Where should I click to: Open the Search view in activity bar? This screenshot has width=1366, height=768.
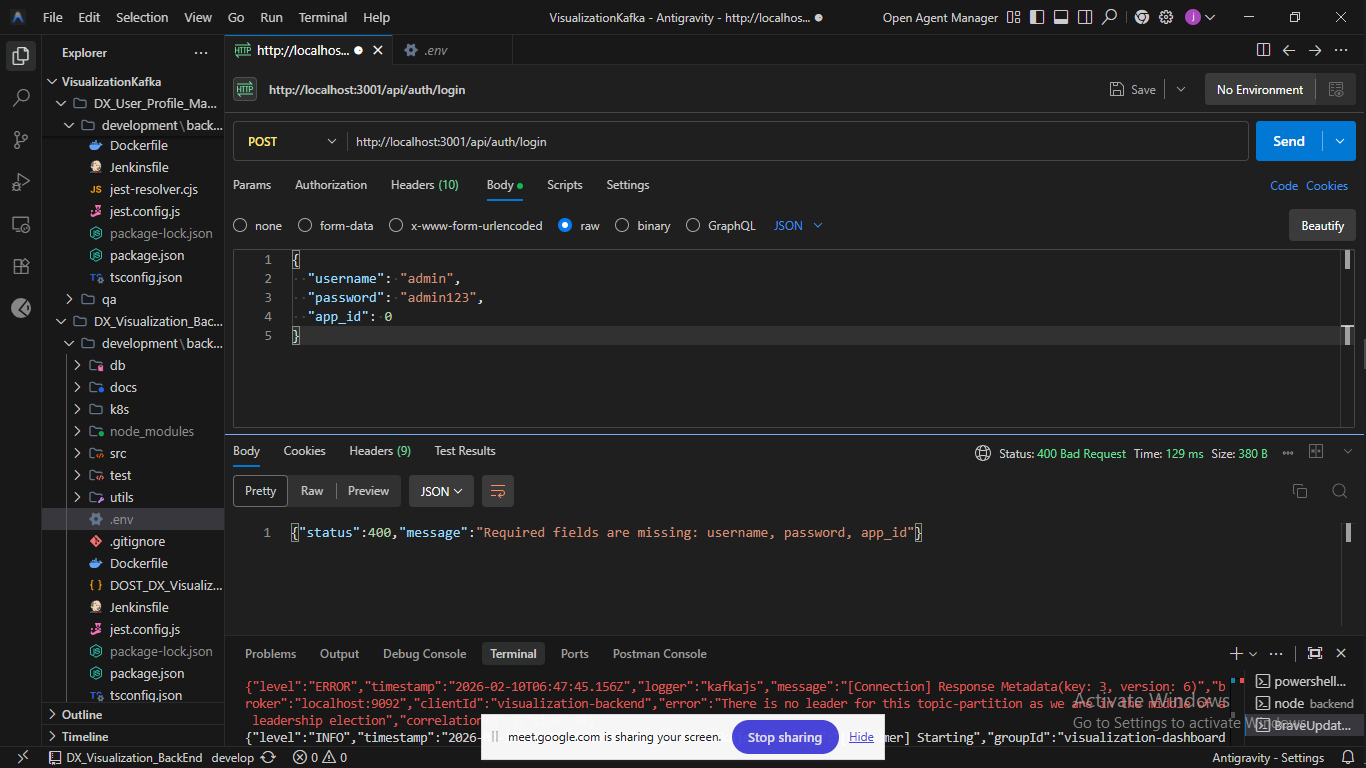coord(21,98)
